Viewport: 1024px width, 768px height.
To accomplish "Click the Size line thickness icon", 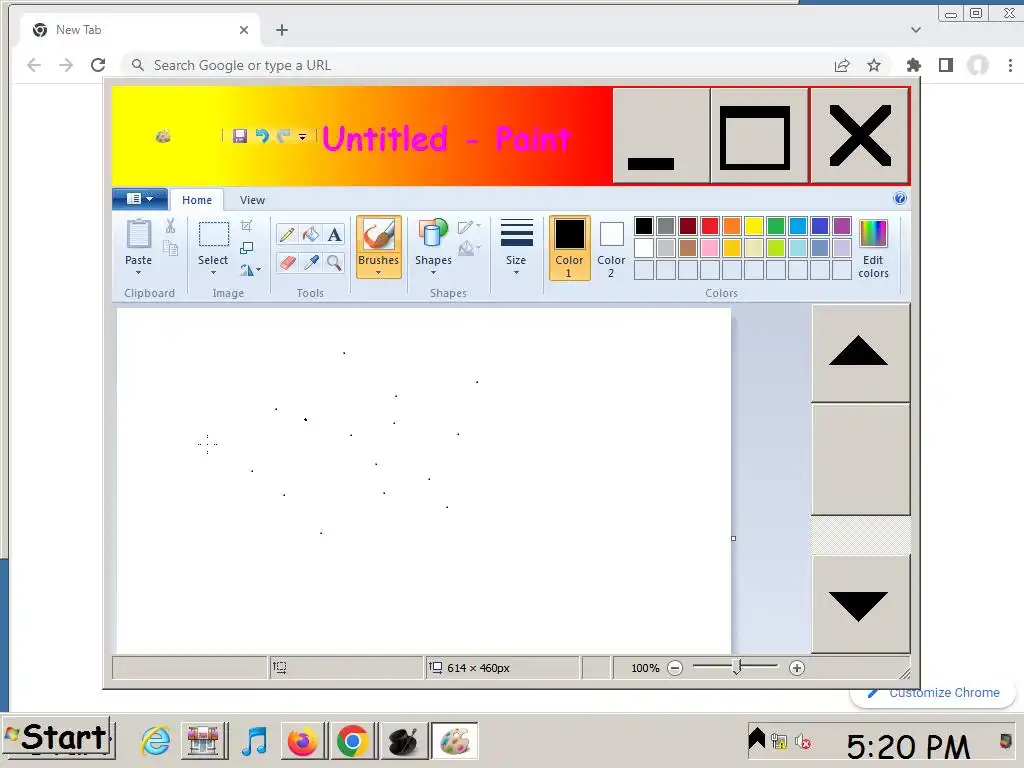I will click(516, 233).
